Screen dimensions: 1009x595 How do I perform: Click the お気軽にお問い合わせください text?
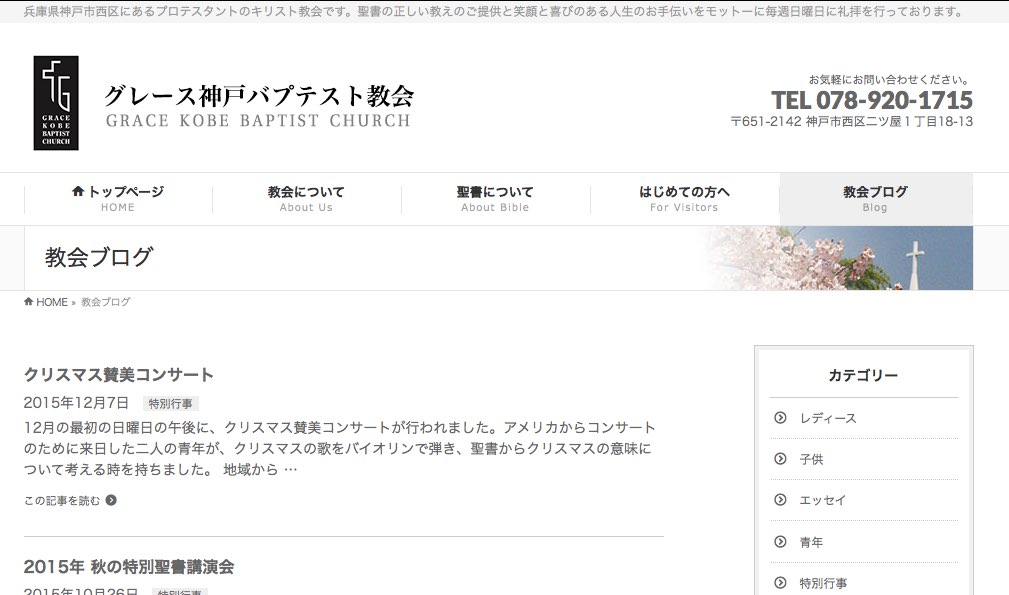point(889,80)
